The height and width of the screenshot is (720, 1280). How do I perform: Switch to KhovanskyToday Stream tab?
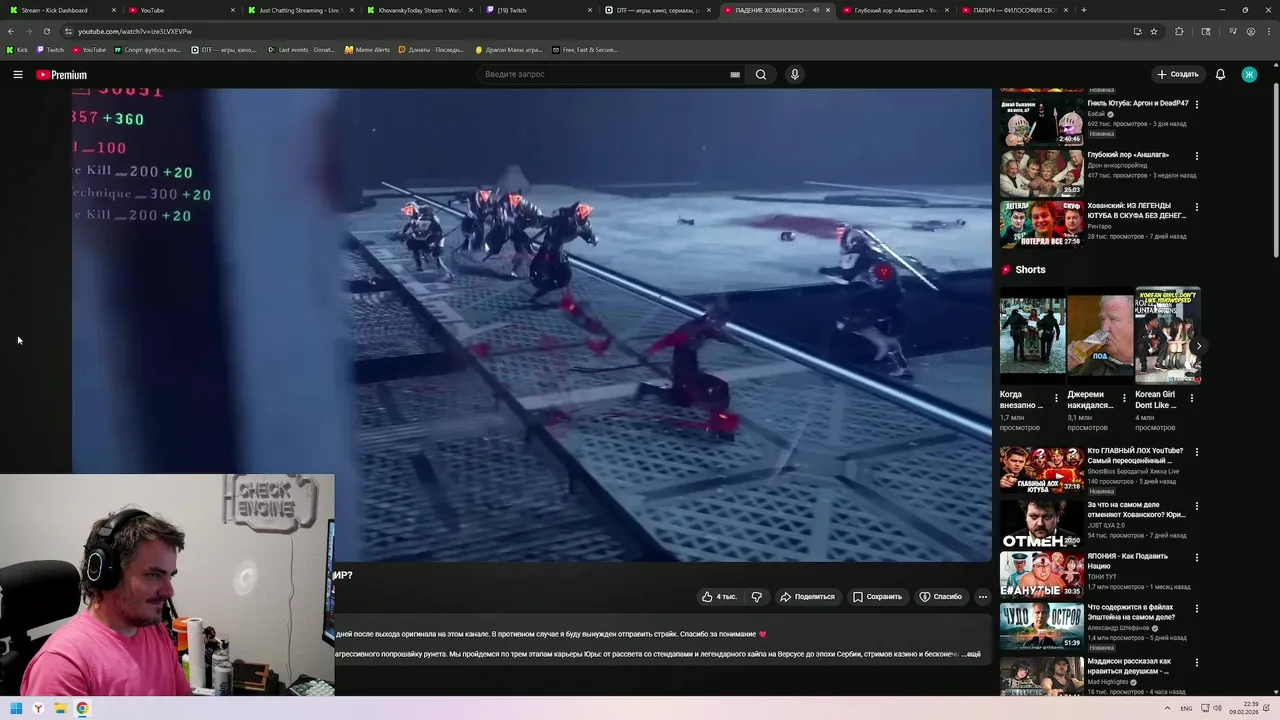[418, 10]
